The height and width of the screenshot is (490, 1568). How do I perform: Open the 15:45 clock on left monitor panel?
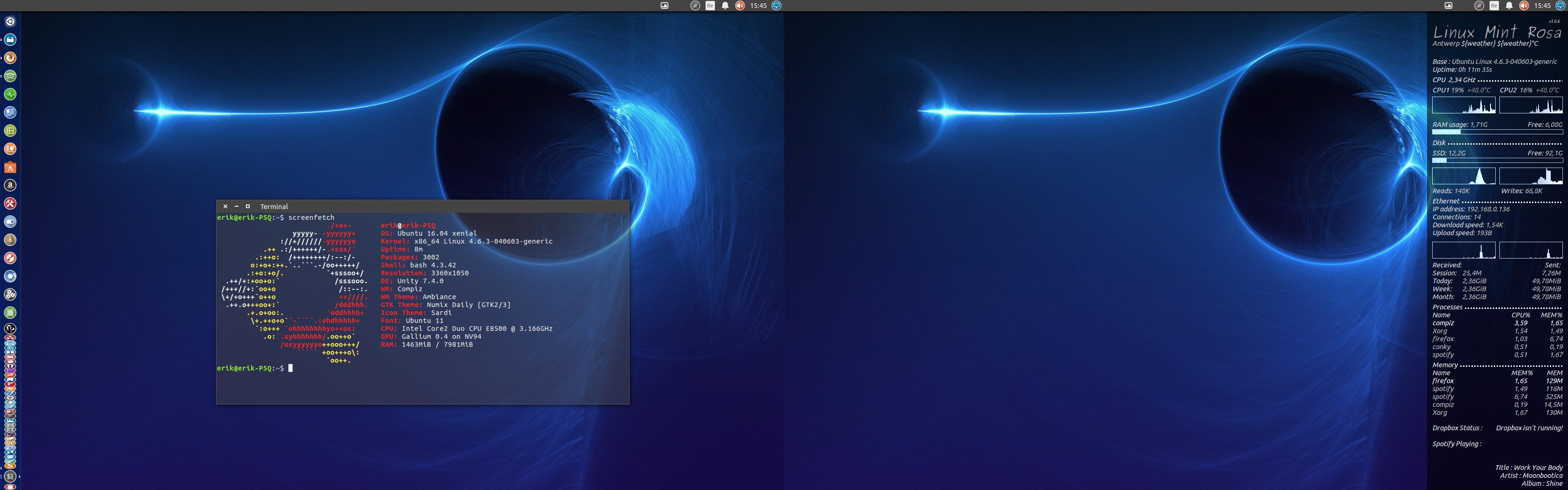[758, 6]
